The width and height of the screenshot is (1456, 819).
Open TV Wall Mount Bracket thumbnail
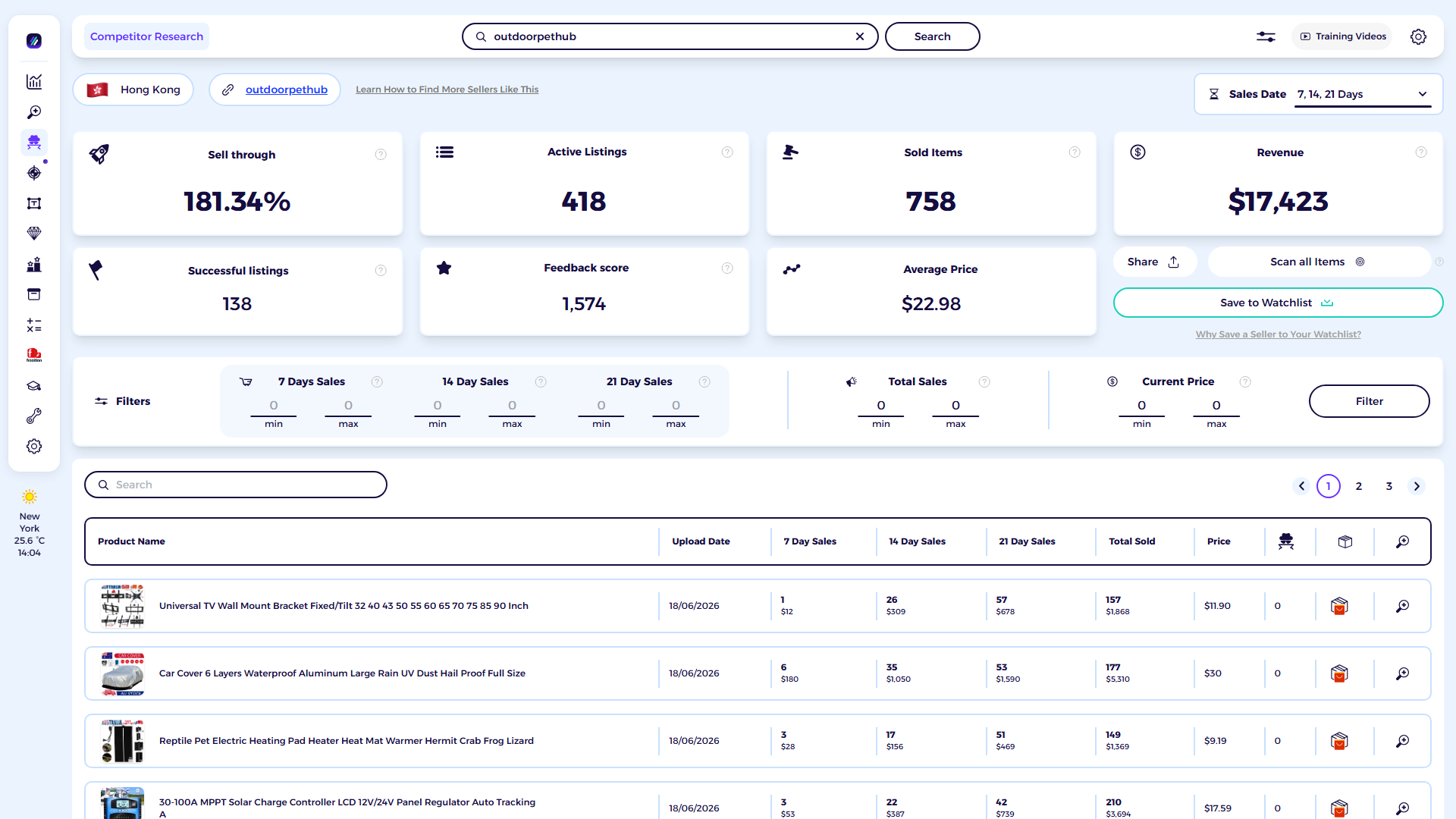[122, 606]
